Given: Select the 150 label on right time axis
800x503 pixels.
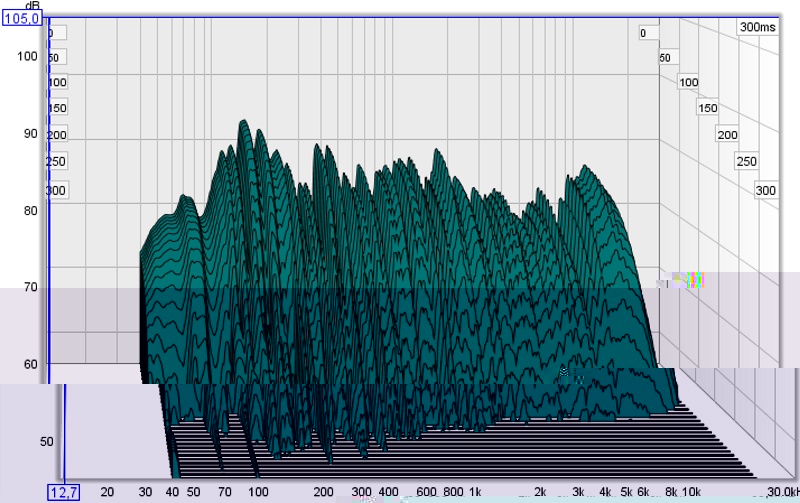Looking at the screenshot, I should (708, 108).
